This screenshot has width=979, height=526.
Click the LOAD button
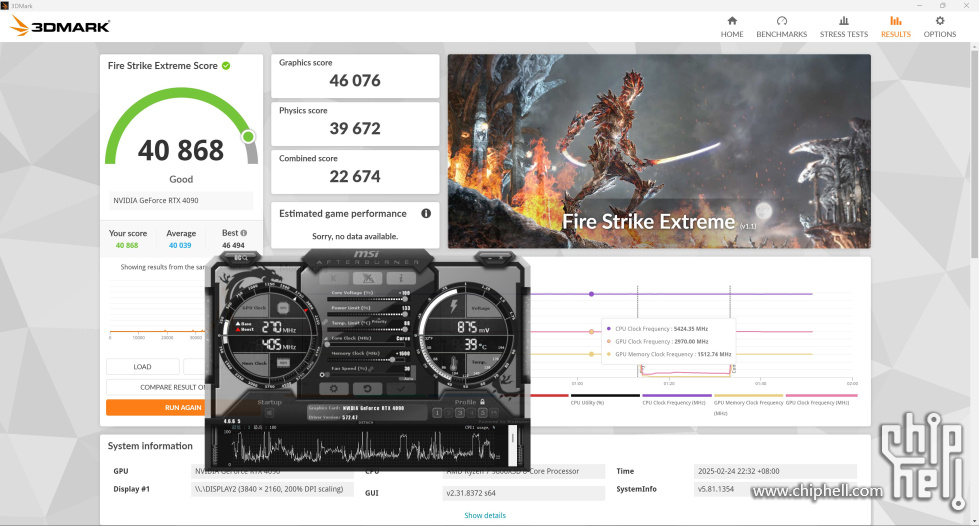tap(142, 367)
